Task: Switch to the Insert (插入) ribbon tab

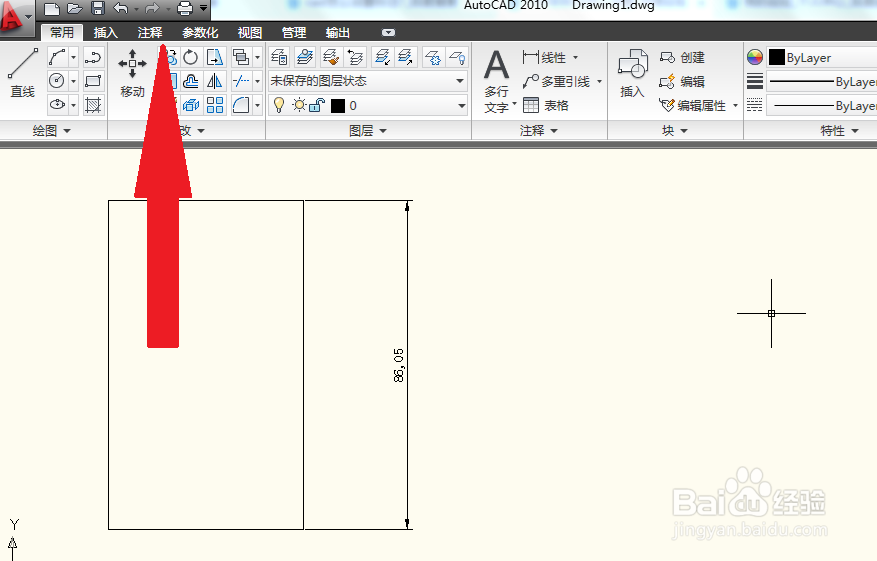Action: (105, 32)
